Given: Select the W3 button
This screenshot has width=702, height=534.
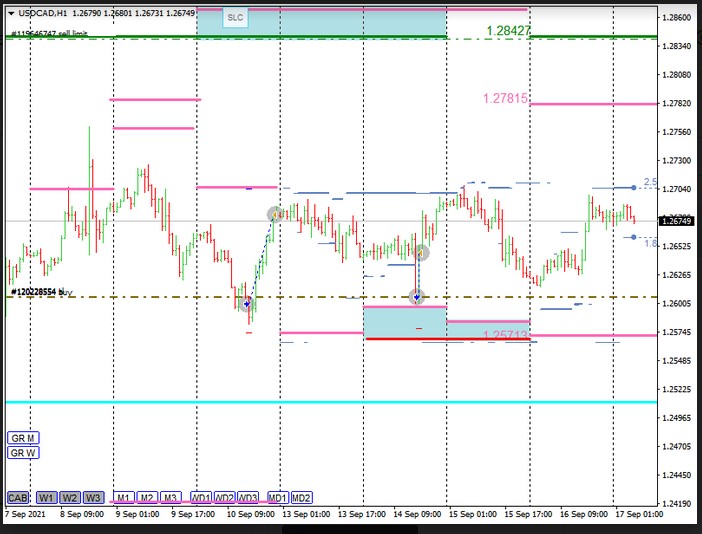Looking at the screenshot, I should coord(93,497).
